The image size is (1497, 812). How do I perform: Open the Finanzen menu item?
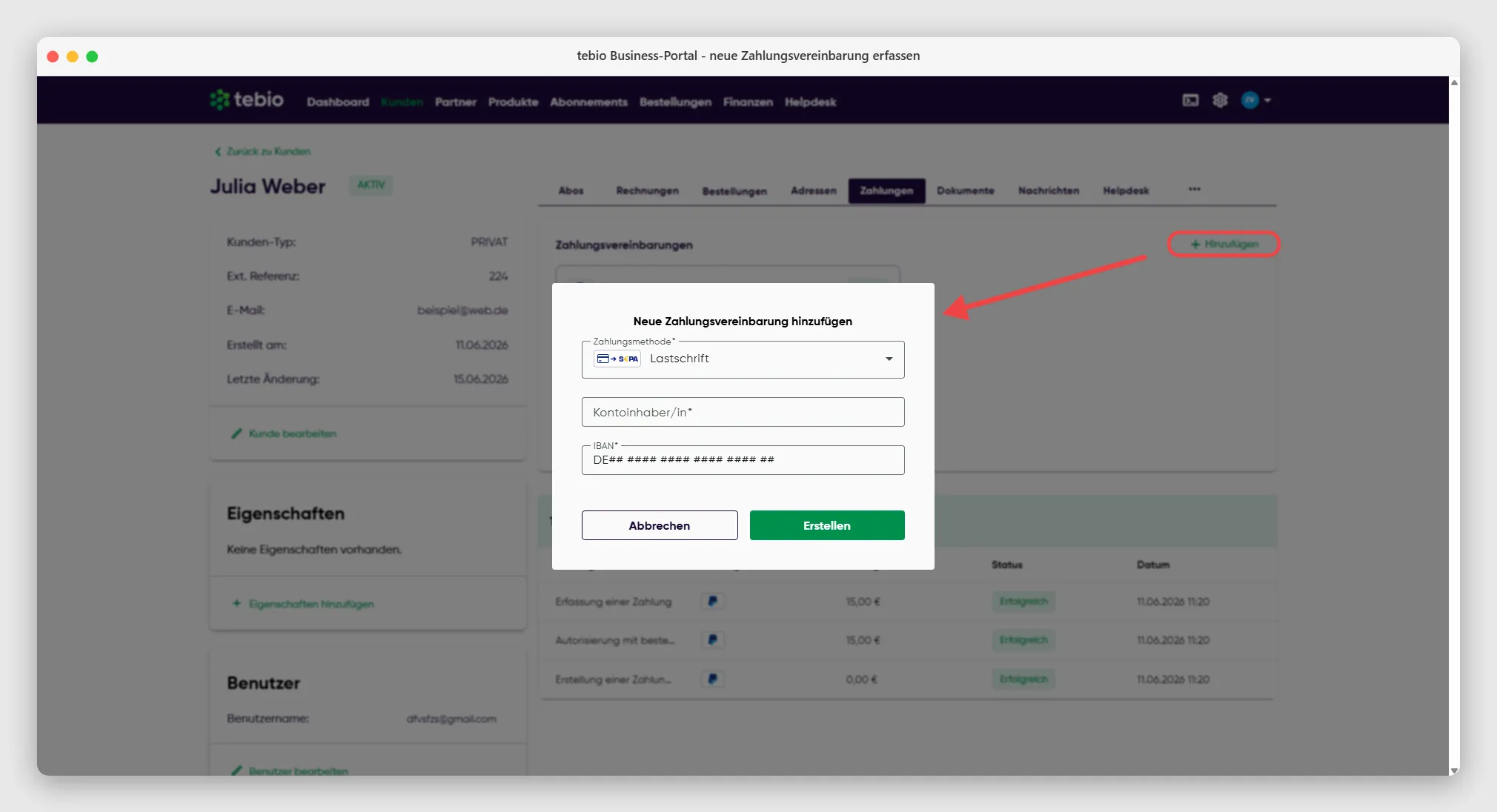(x=748, y=101)
